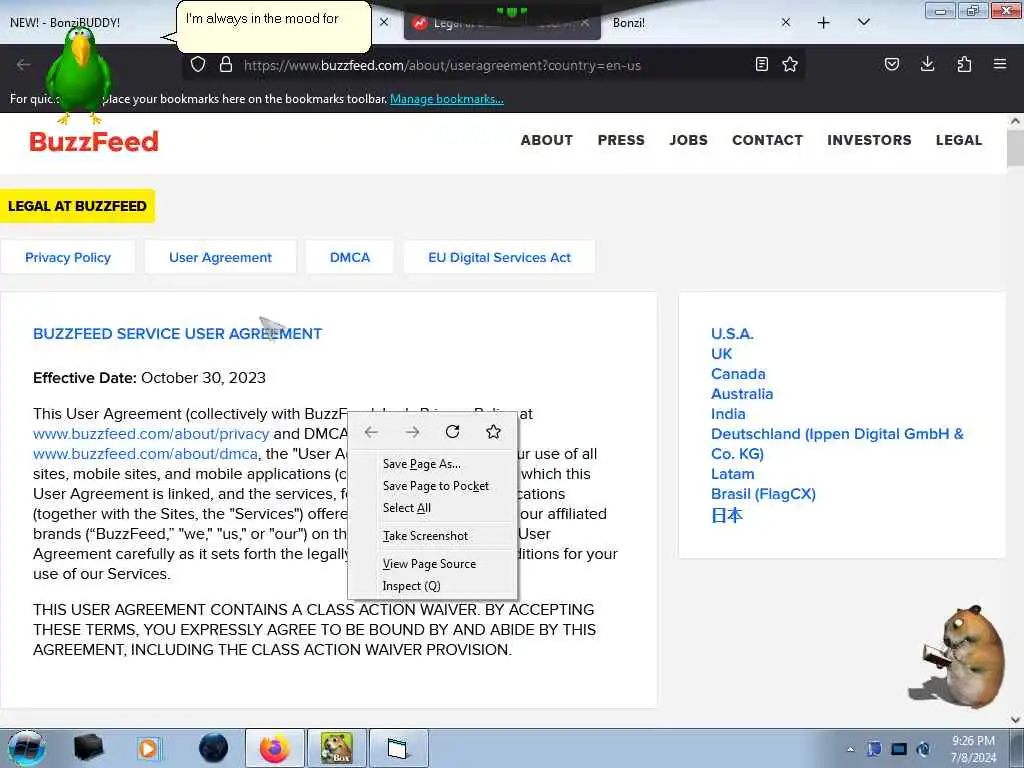The width and height of the screenshot is (1024, 768).
Task: Choose Inspect (Q) from context menu
Action: click(433, 586)
